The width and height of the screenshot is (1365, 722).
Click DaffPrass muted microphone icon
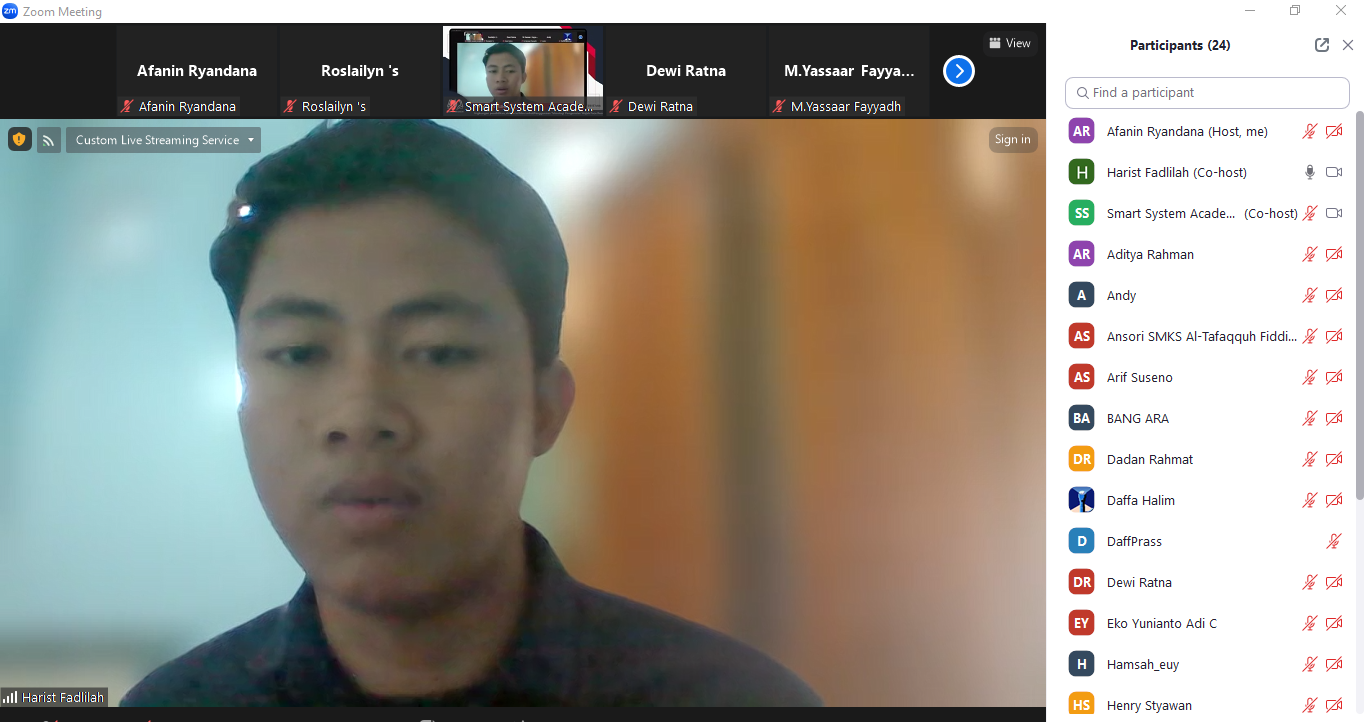click(x=1333, y=541)
